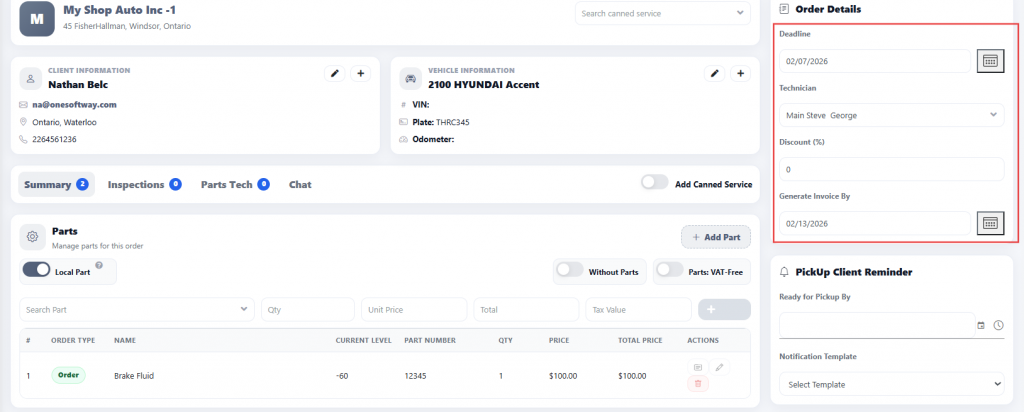Add new vehicle using plus icon
Screen dimensions: 1024x412
[740, 73]
